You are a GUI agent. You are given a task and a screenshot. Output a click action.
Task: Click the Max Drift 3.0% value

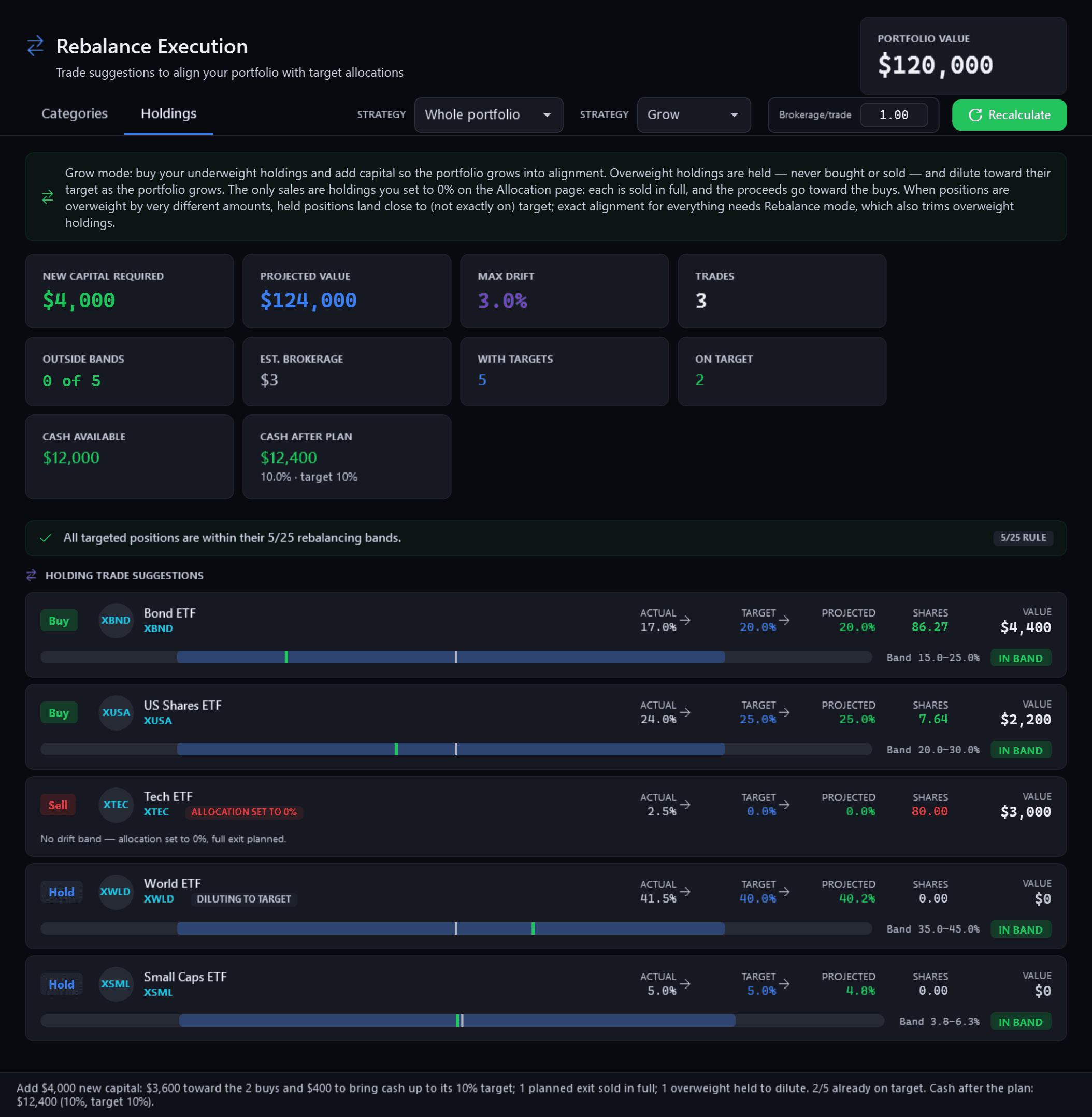click(x=502, y=300)
